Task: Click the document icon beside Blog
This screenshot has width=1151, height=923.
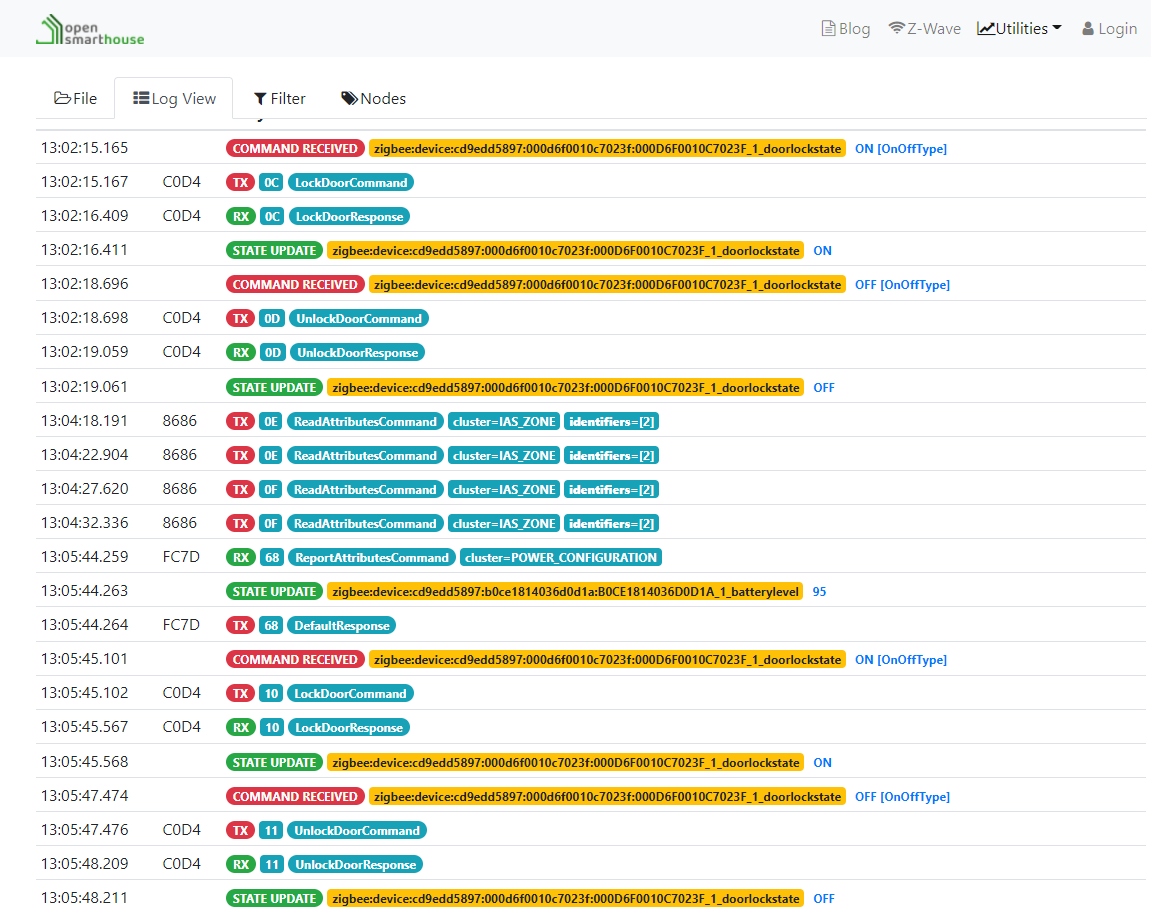Action: point(828,29)
